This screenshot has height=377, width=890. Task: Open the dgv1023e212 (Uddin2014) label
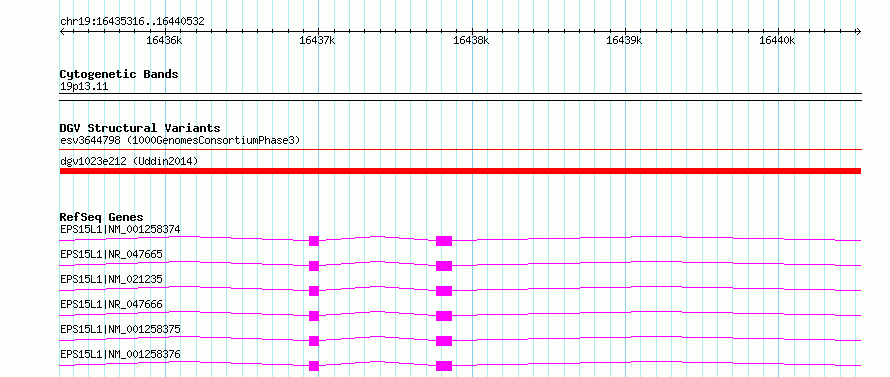(129, 162)
